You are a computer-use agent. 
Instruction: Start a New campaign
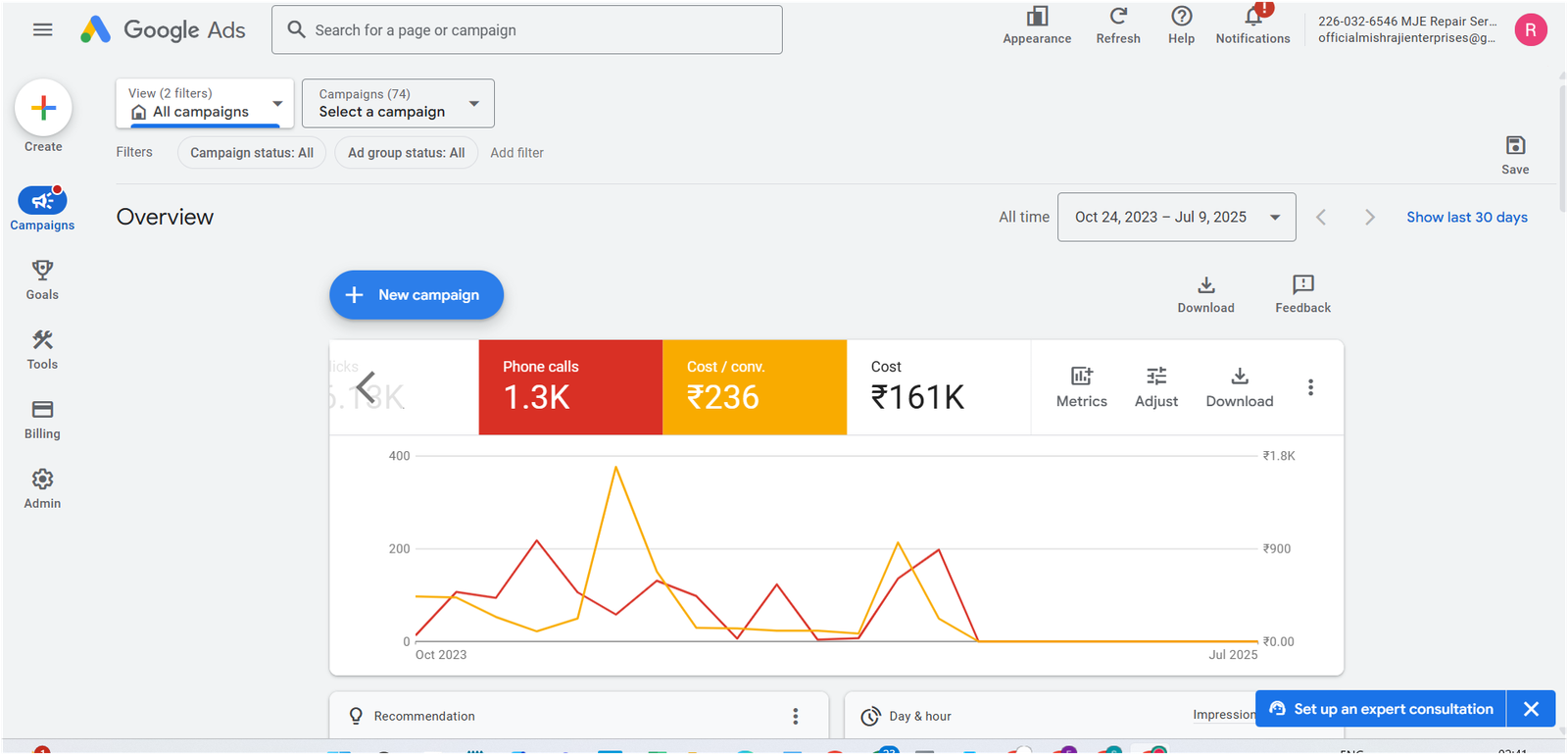tap(416, 295)
